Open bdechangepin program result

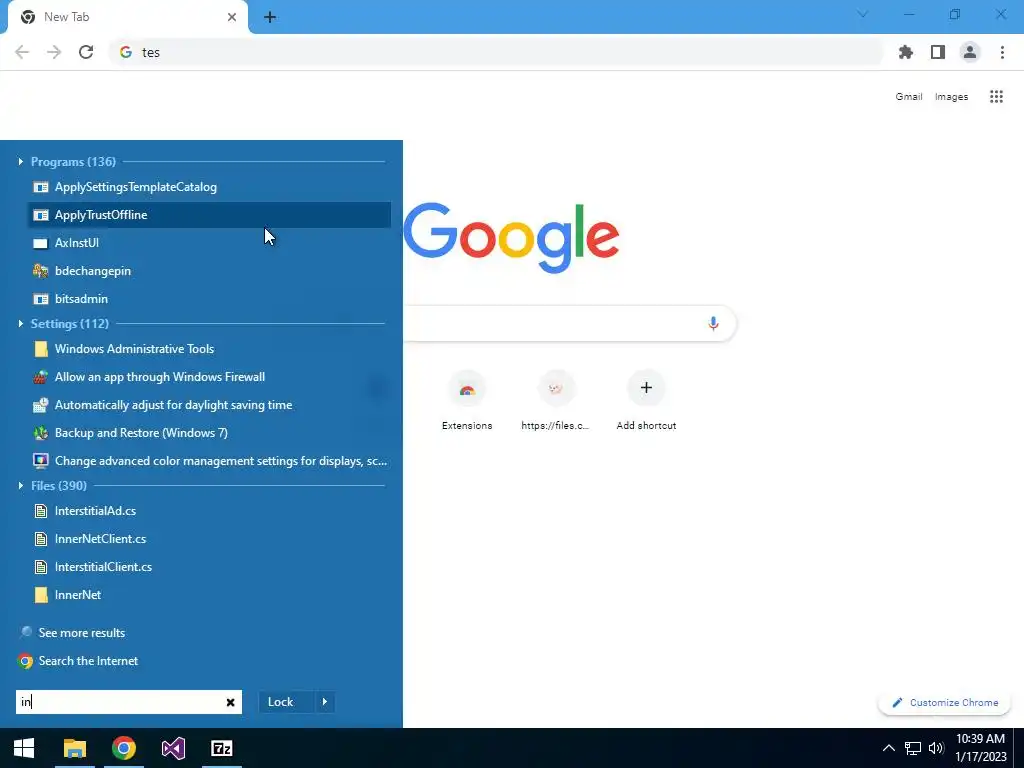click(209, 271)
